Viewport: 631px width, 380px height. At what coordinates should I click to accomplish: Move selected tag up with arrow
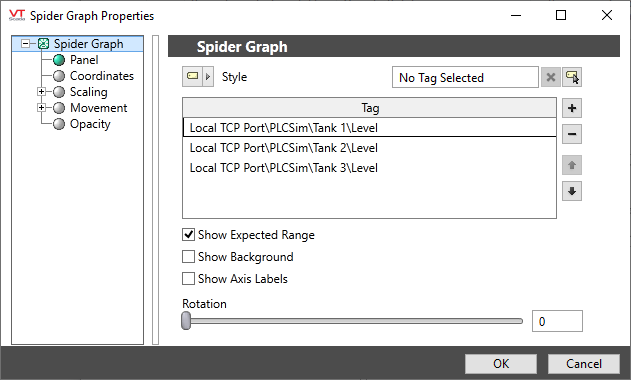572,165
